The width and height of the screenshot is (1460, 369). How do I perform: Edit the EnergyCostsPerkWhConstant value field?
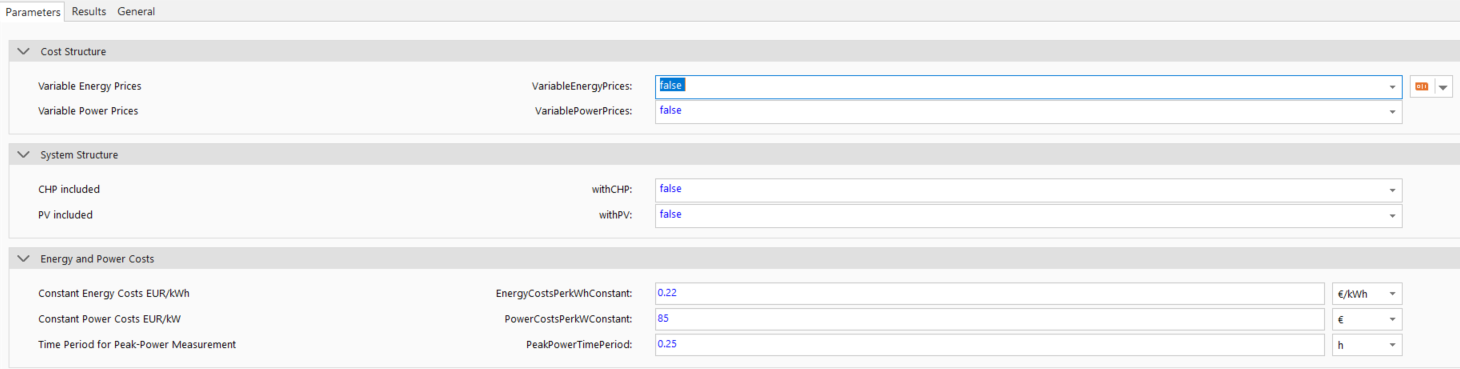point(990,294)
